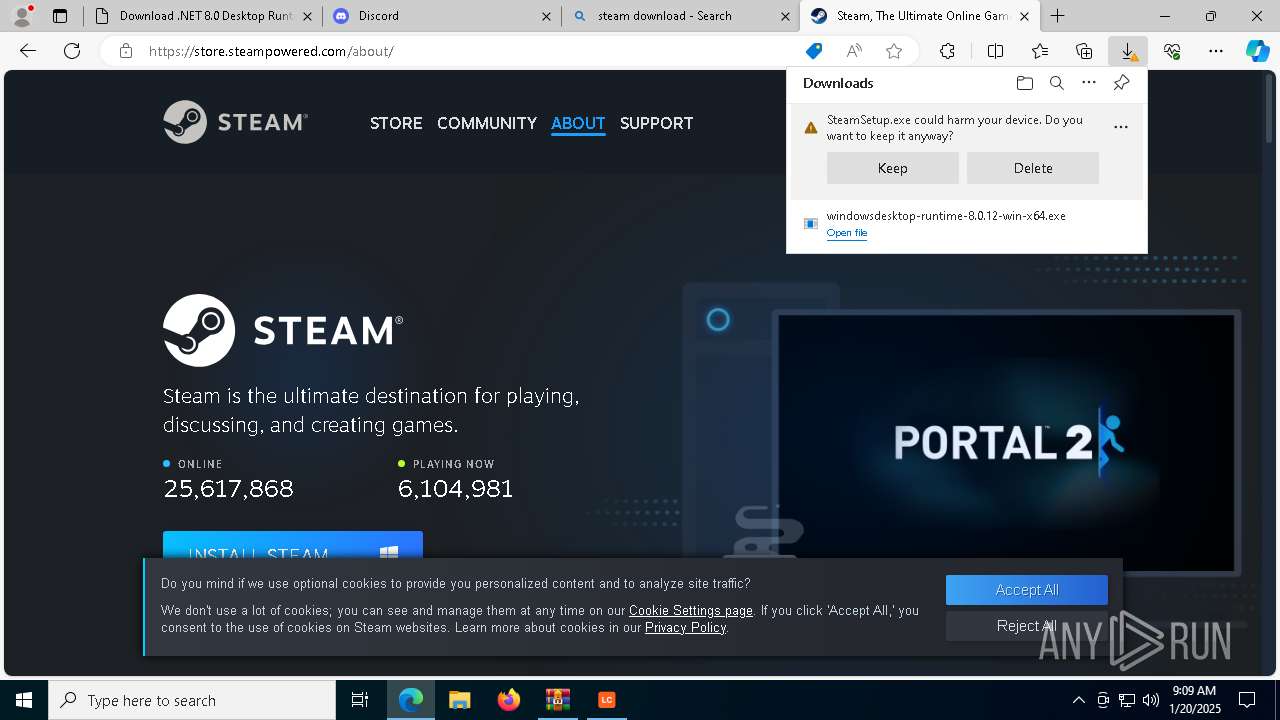The image size is (1280, 720).
Task: Open more options in Downloads panel header
Action: (x=1089, y=83)
